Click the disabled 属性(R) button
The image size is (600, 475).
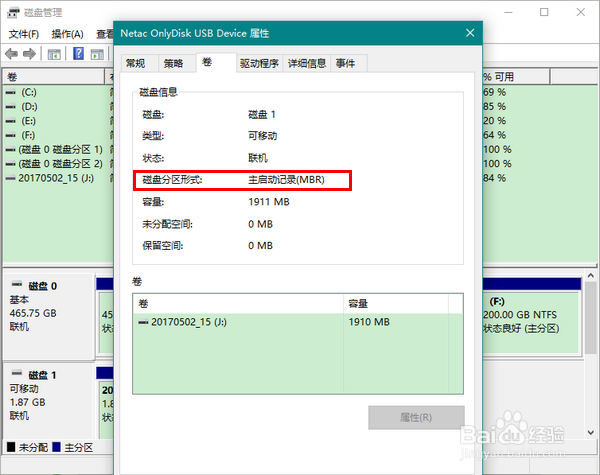click(x=416, y=418)
